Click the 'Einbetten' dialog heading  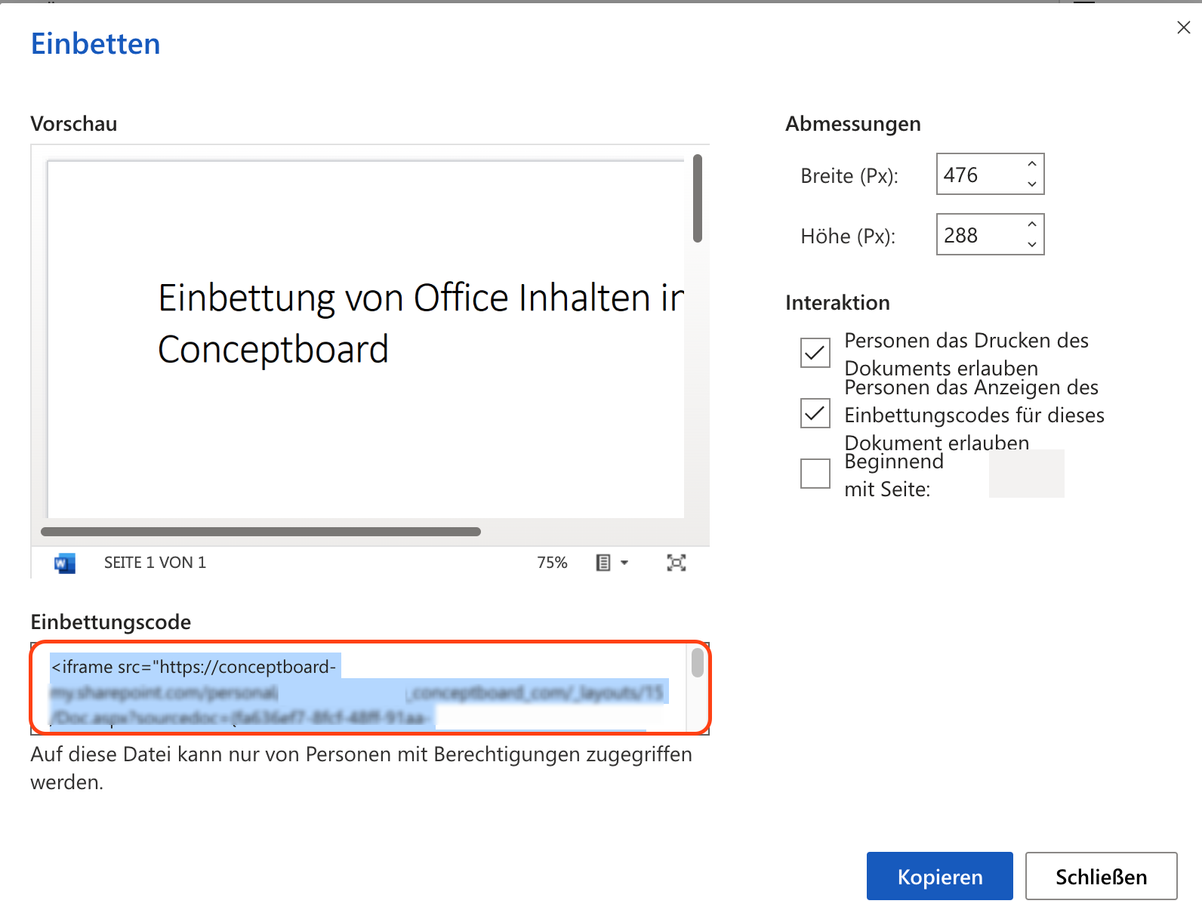[x=96, y=44]
